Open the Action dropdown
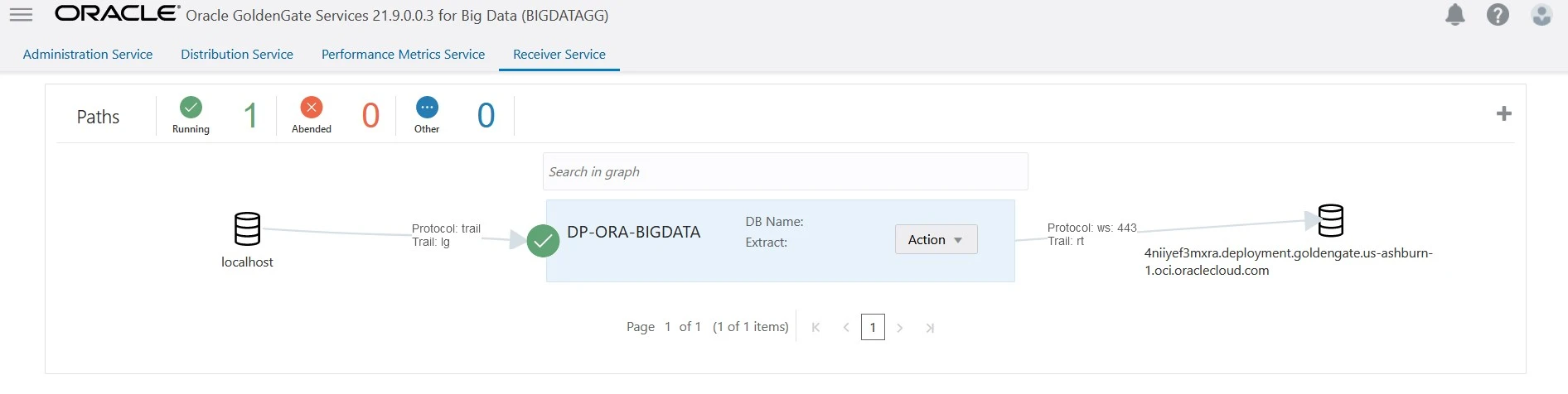1568x394 pixels. tap(936, 239)
